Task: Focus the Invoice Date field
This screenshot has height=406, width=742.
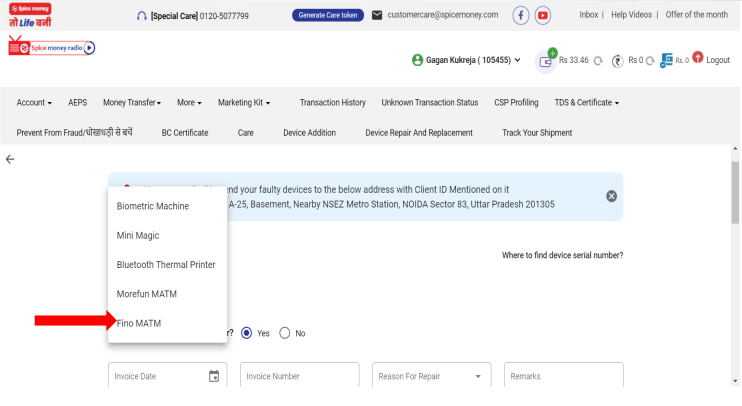Action: point(168,376)
